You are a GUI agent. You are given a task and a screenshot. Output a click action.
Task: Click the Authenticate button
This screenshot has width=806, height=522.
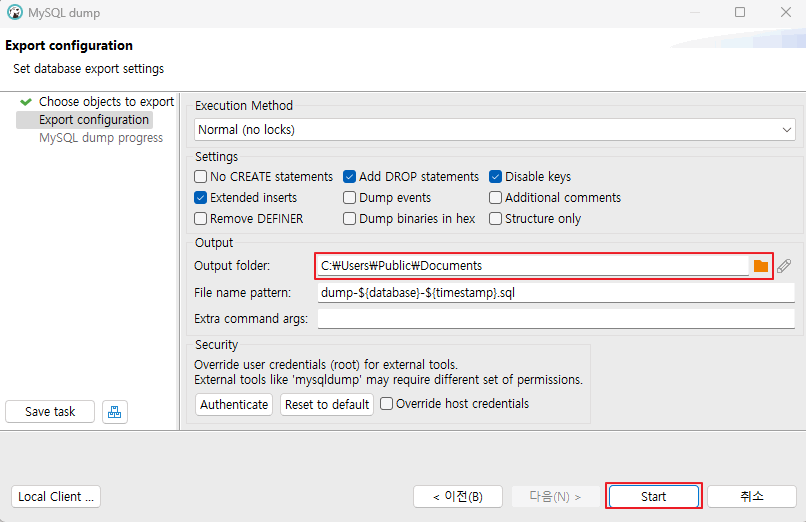(x=234, y=405)
